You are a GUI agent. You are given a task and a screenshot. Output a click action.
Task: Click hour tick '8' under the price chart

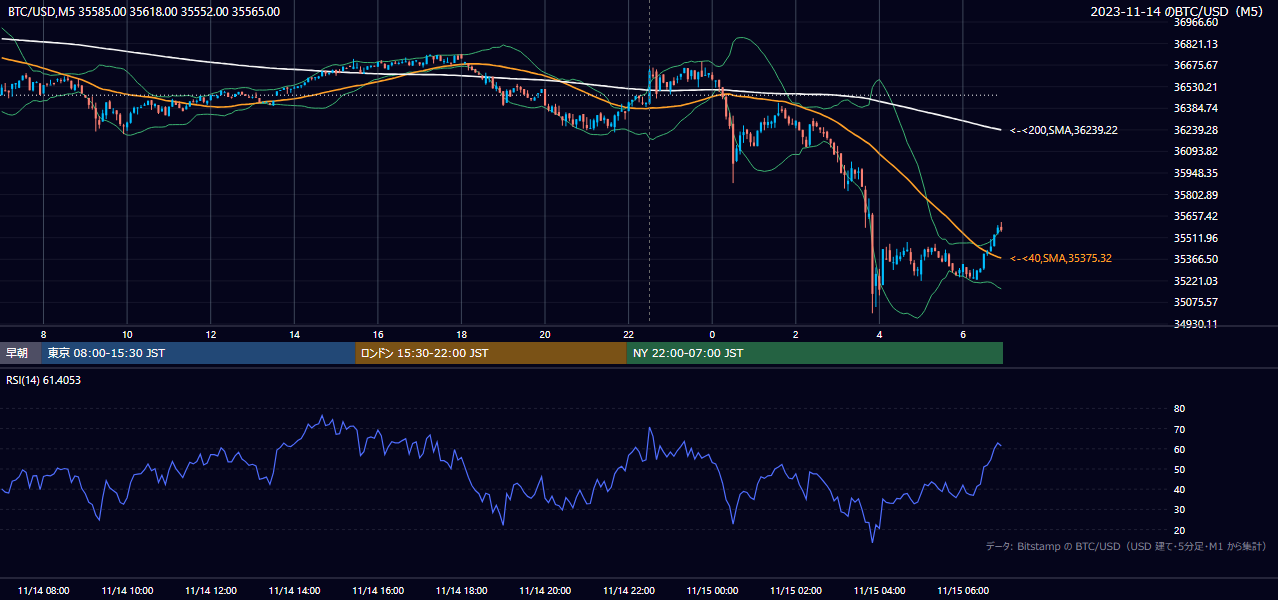click(43, 334)
